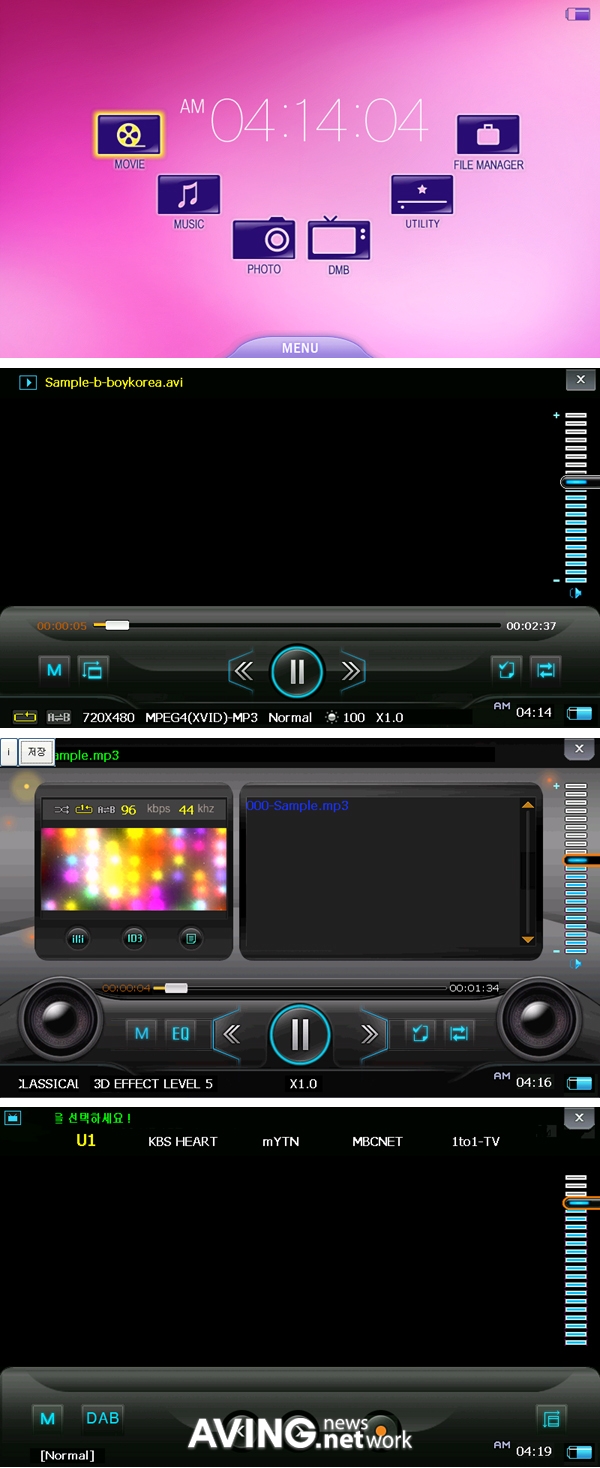Open the UTILITY icon

click(x=422, y=193)
